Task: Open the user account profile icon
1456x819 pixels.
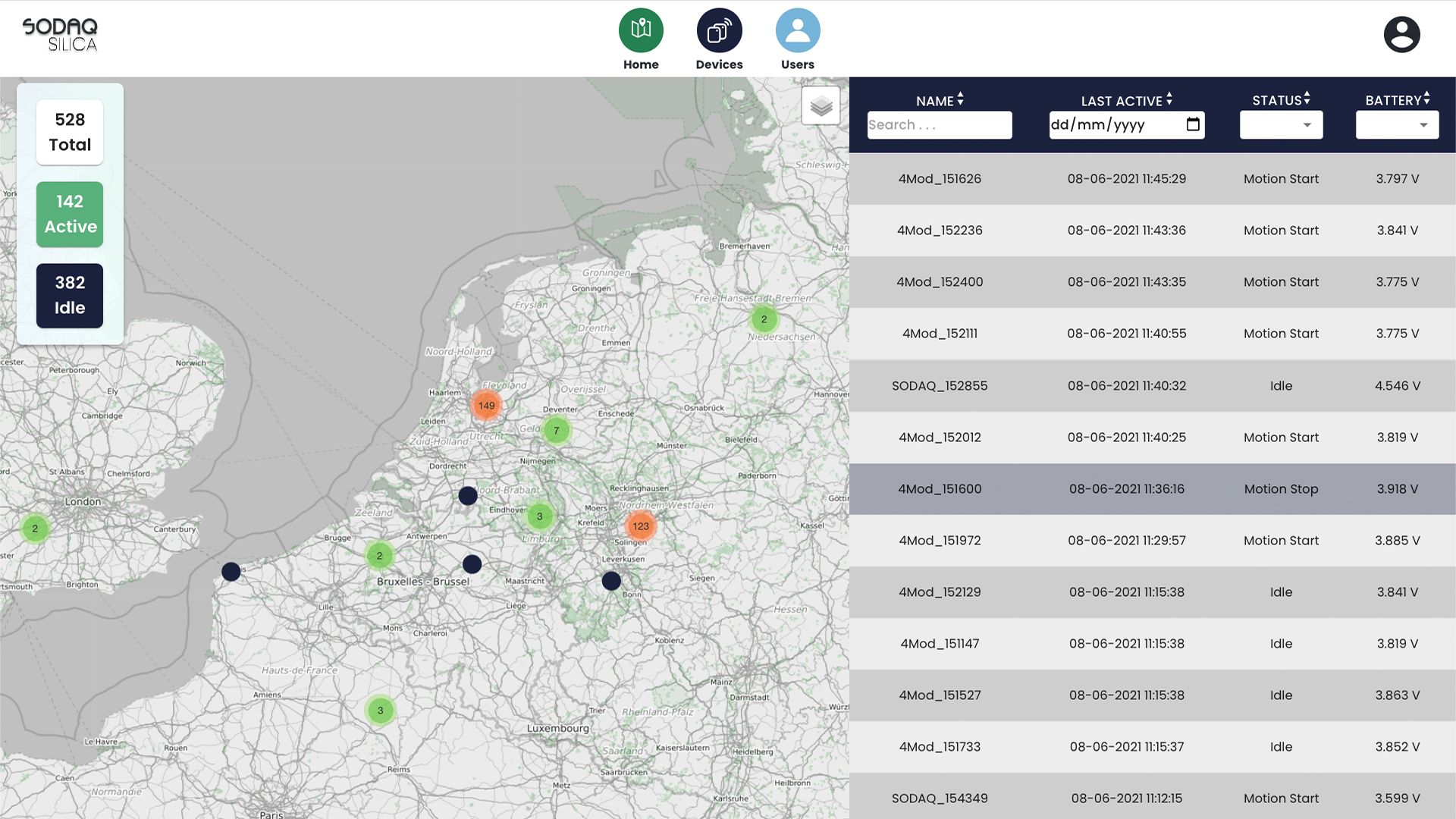Action: pyautogui.click(x=1401, y=35)
